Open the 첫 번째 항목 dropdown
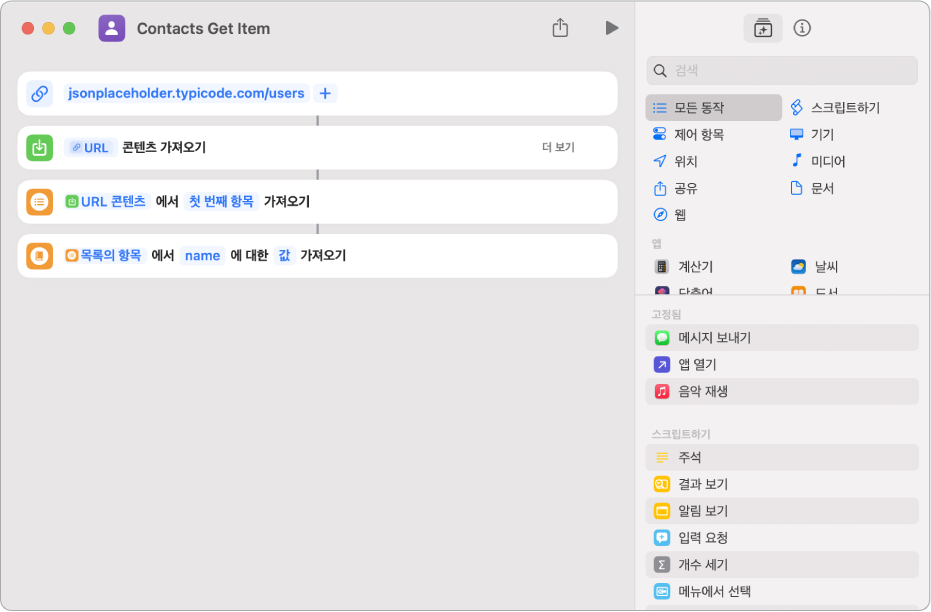931x612 pixels. pyautogui.click(x=221, y=202)
